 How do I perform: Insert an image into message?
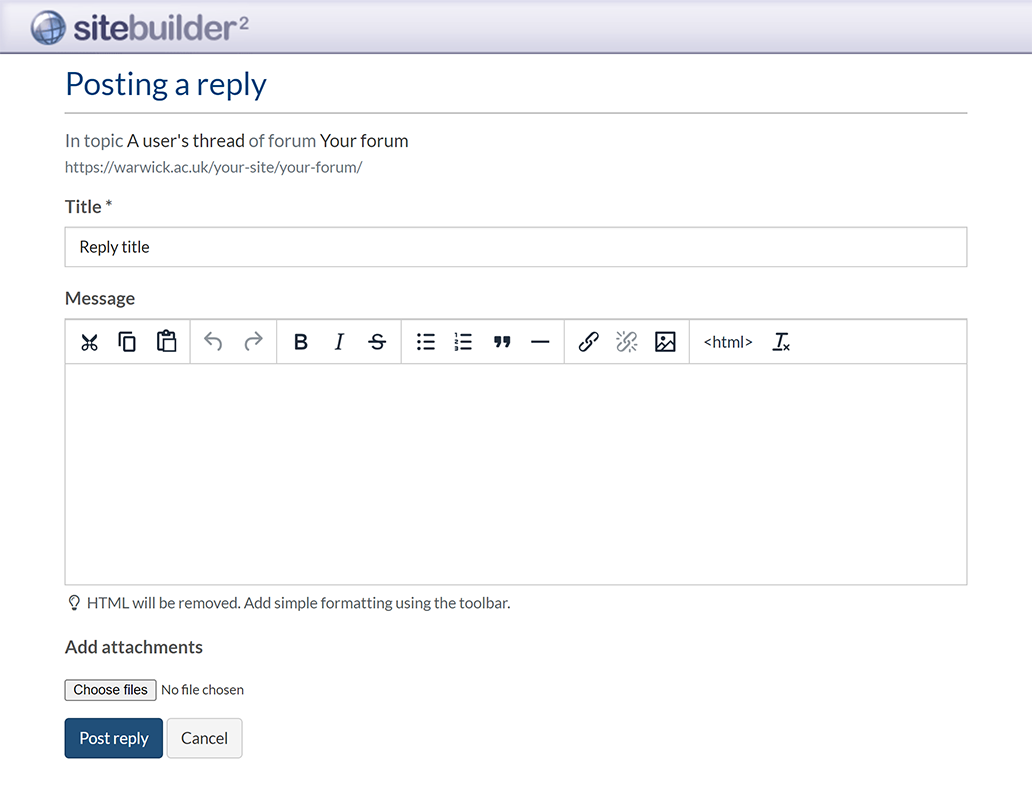click(x=665, y=342)
